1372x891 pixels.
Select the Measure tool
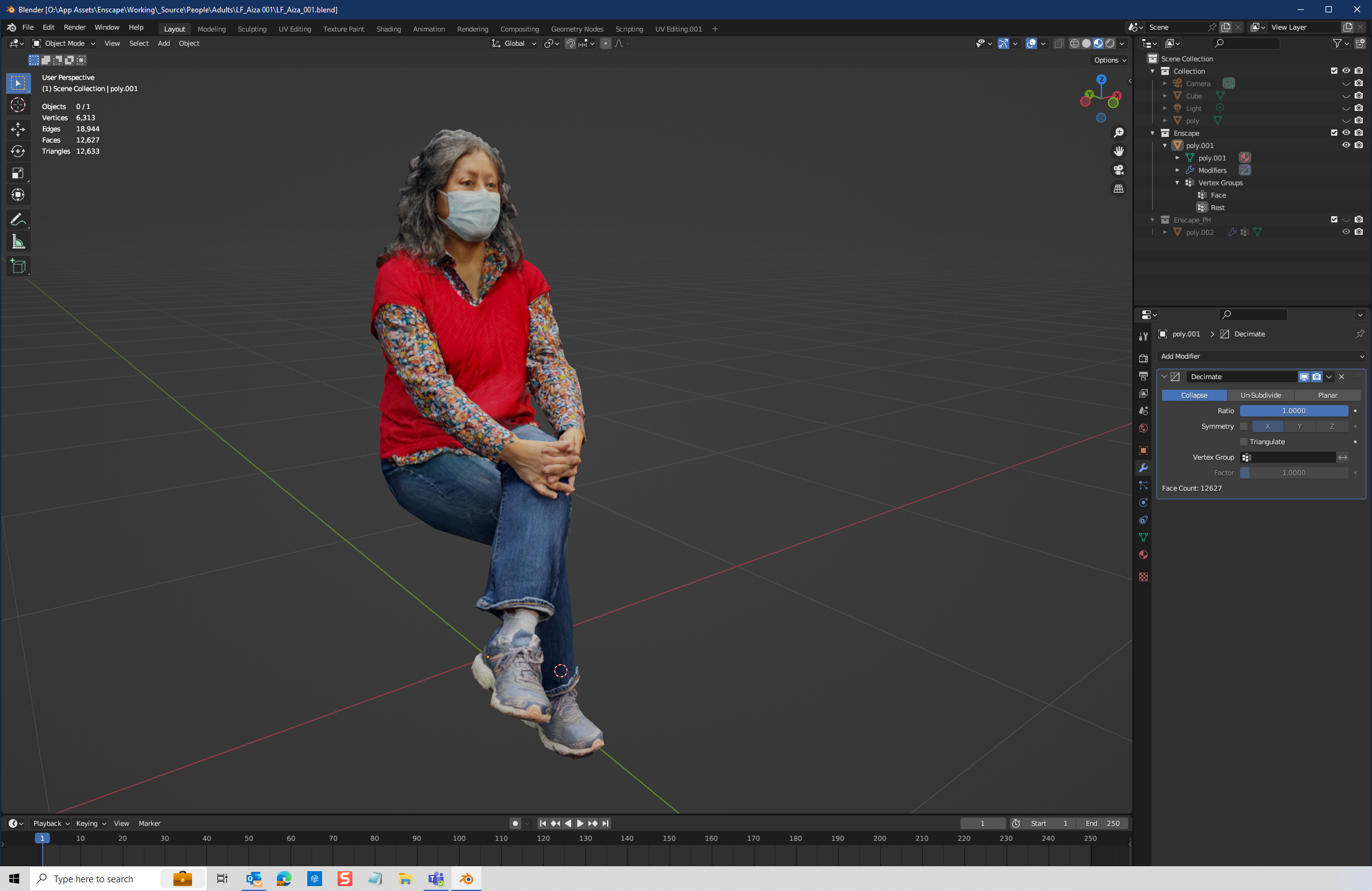18,242
